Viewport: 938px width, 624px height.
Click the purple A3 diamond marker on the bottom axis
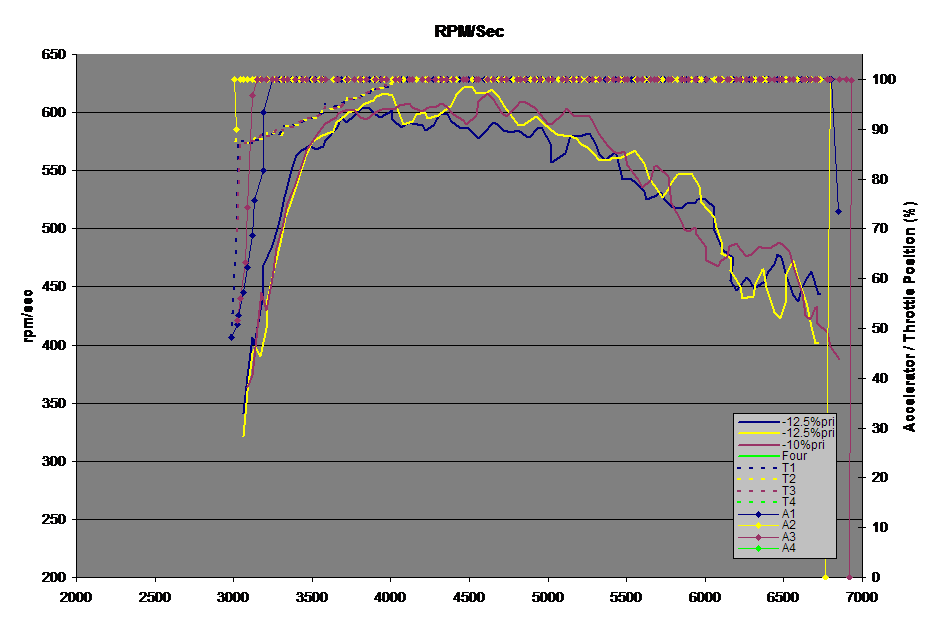coord(849,577)
